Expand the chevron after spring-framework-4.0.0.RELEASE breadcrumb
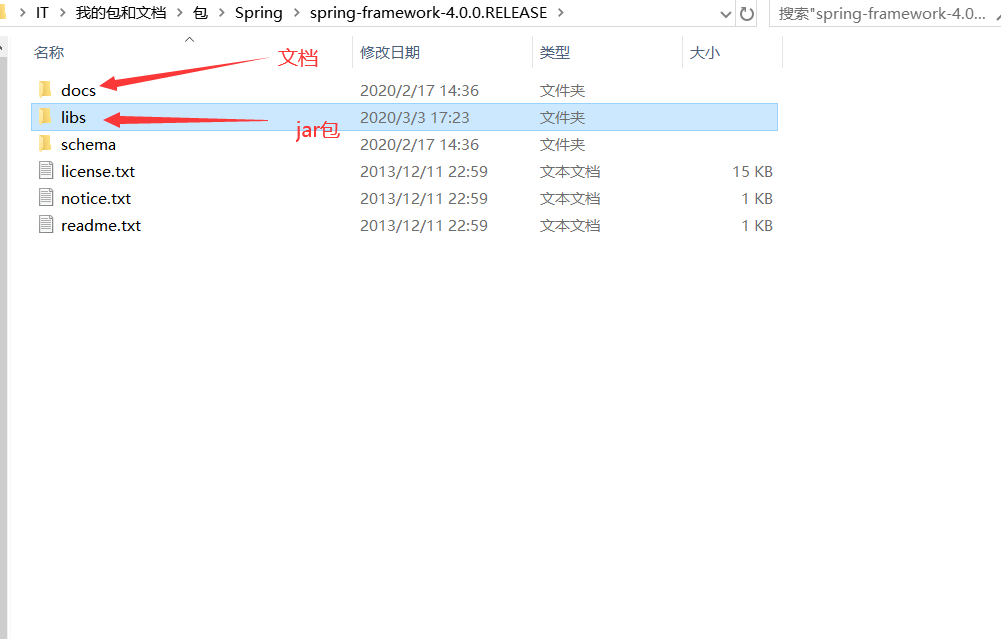1001x639 pixels. click(561, 13)
